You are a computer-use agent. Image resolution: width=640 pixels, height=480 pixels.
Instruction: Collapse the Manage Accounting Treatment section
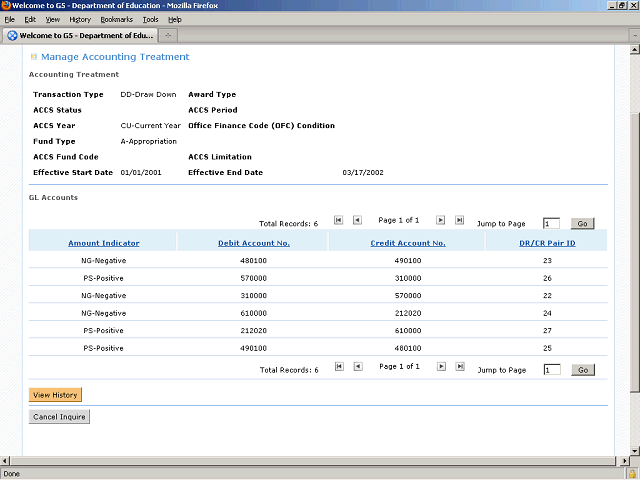coord(34,58)
